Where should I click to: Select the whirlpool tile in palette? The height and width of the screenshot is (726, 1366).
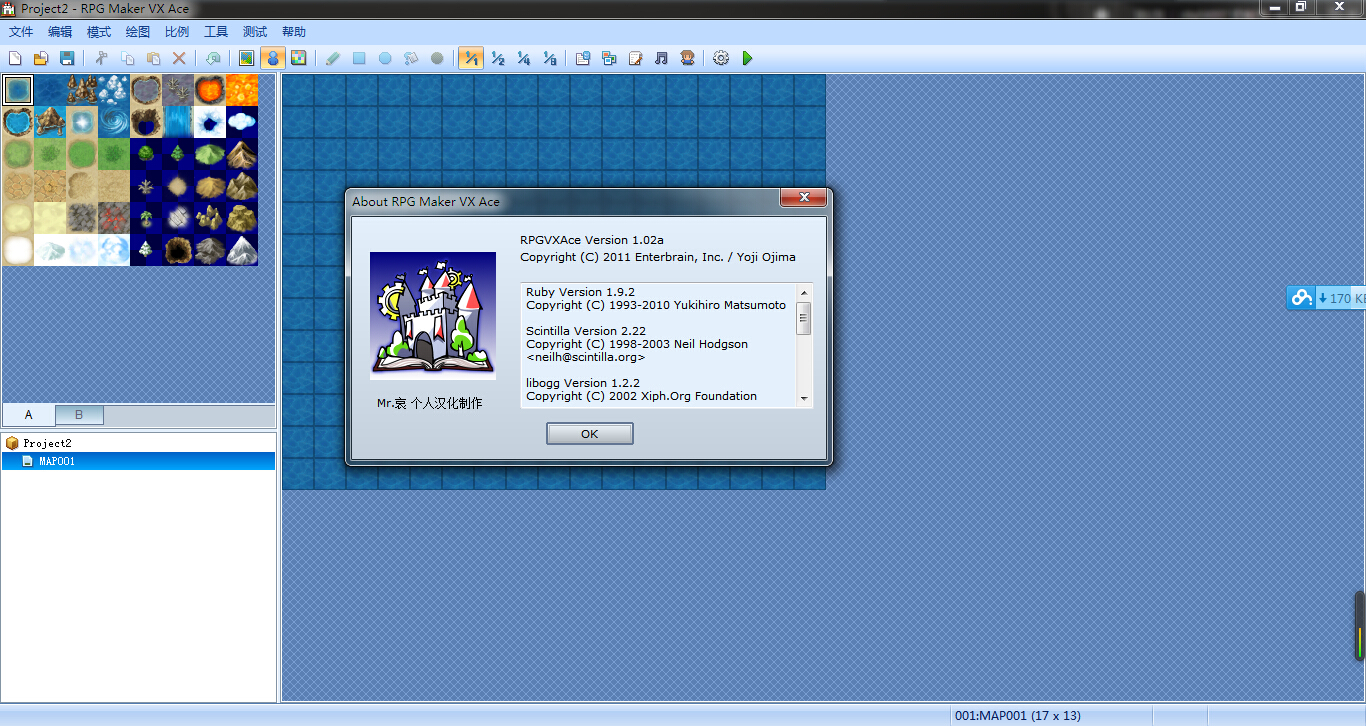pyautogui.click(x=114, y=122)
